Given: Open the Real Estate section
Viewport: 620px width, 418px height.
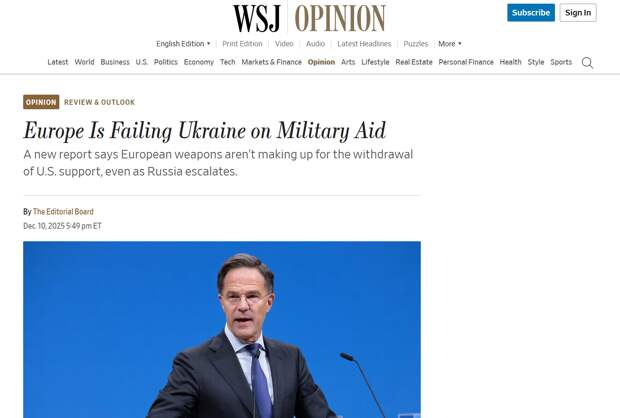Looking at the screenshot, I should click(x=414, y=62).
